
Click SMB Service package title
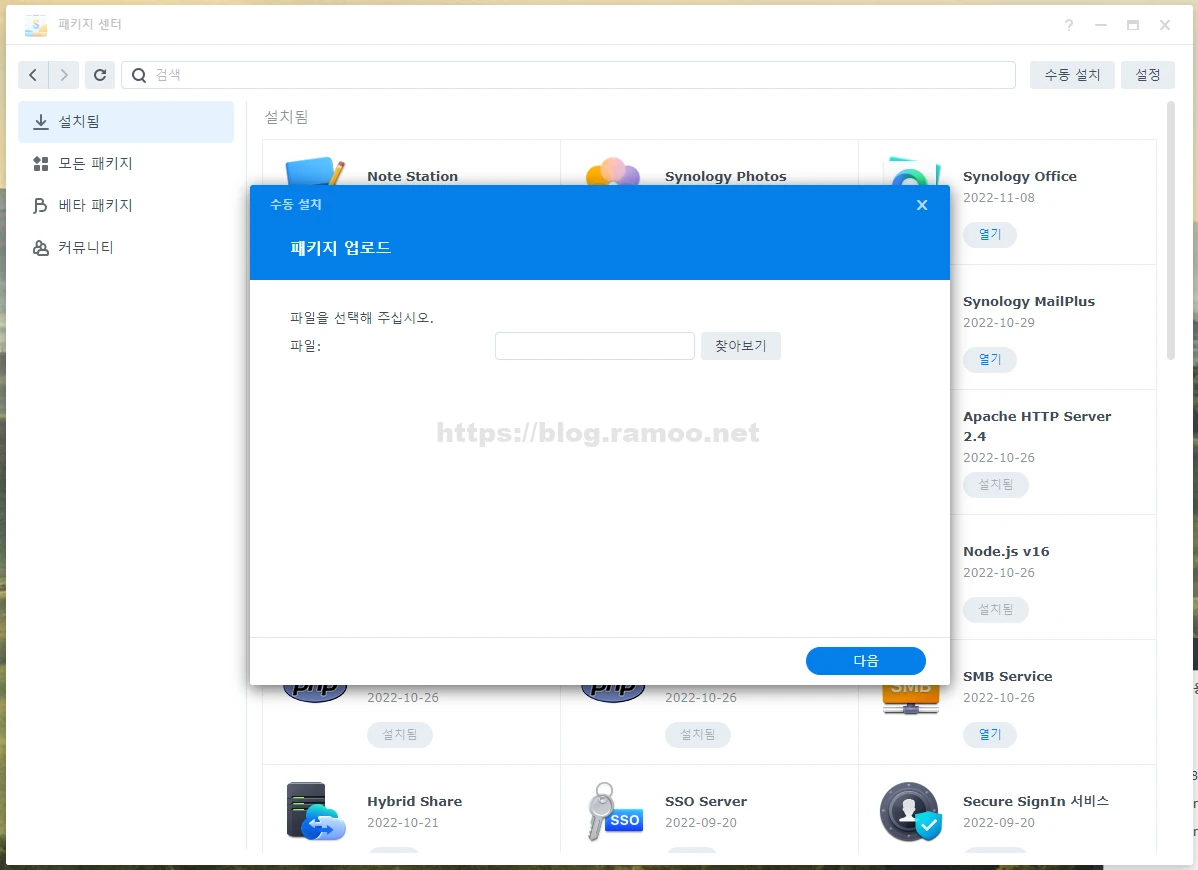(x=1007, y=677)
